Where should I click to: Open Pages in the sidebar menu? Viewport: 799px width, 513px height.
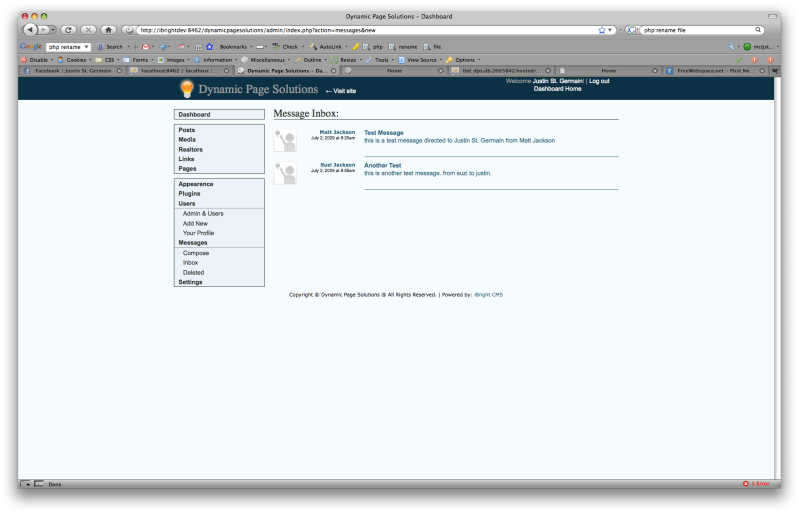(x=187, y=169)
